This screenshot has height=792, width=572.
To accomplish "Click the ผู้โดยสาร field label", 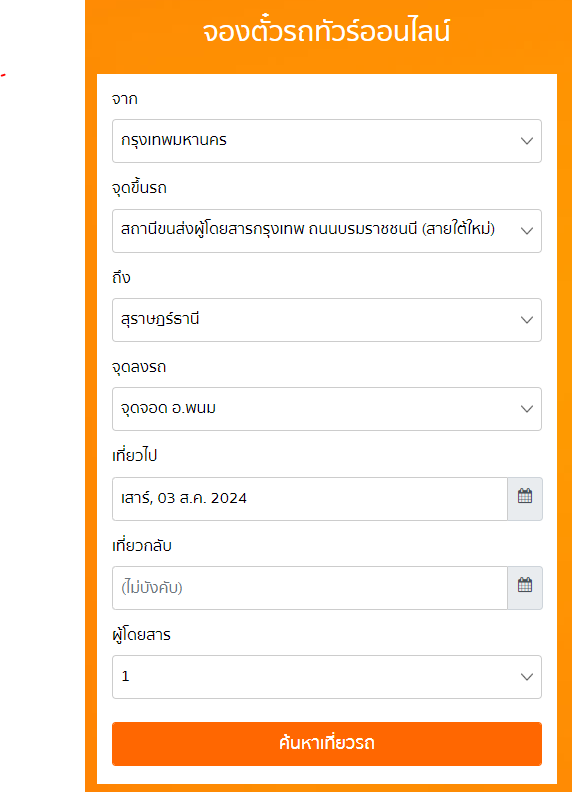I will (x=141, y=634).
